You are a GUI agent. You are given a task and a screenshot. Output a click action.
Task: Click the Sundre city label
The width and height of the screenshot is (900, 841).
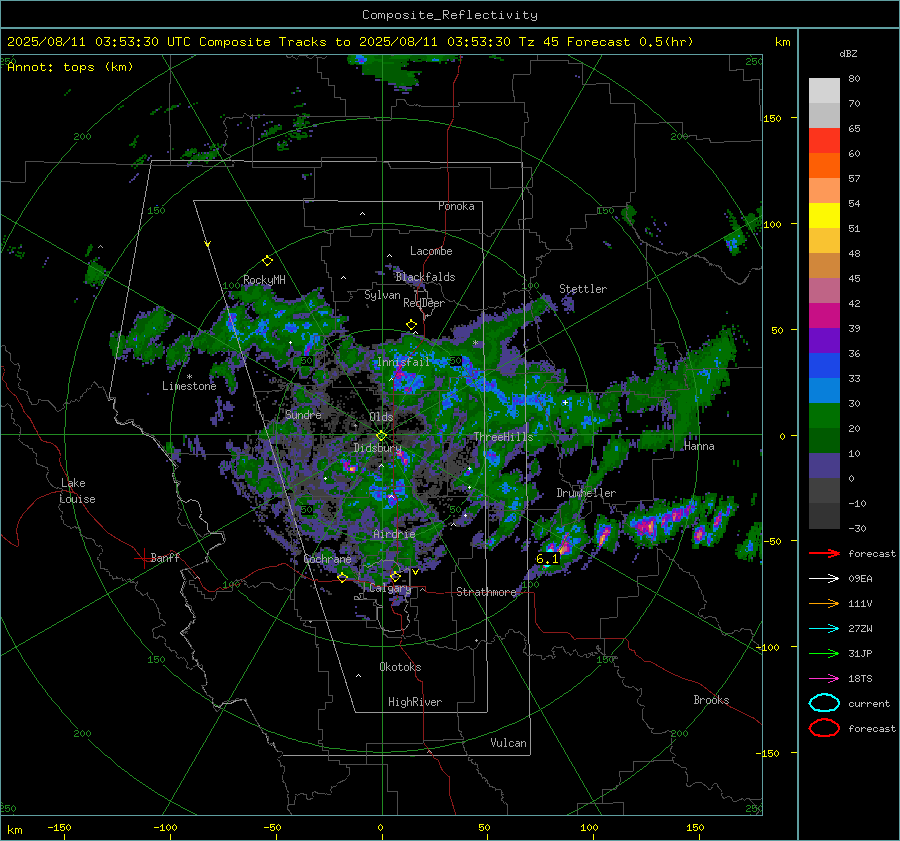click(x=303, y=414)
